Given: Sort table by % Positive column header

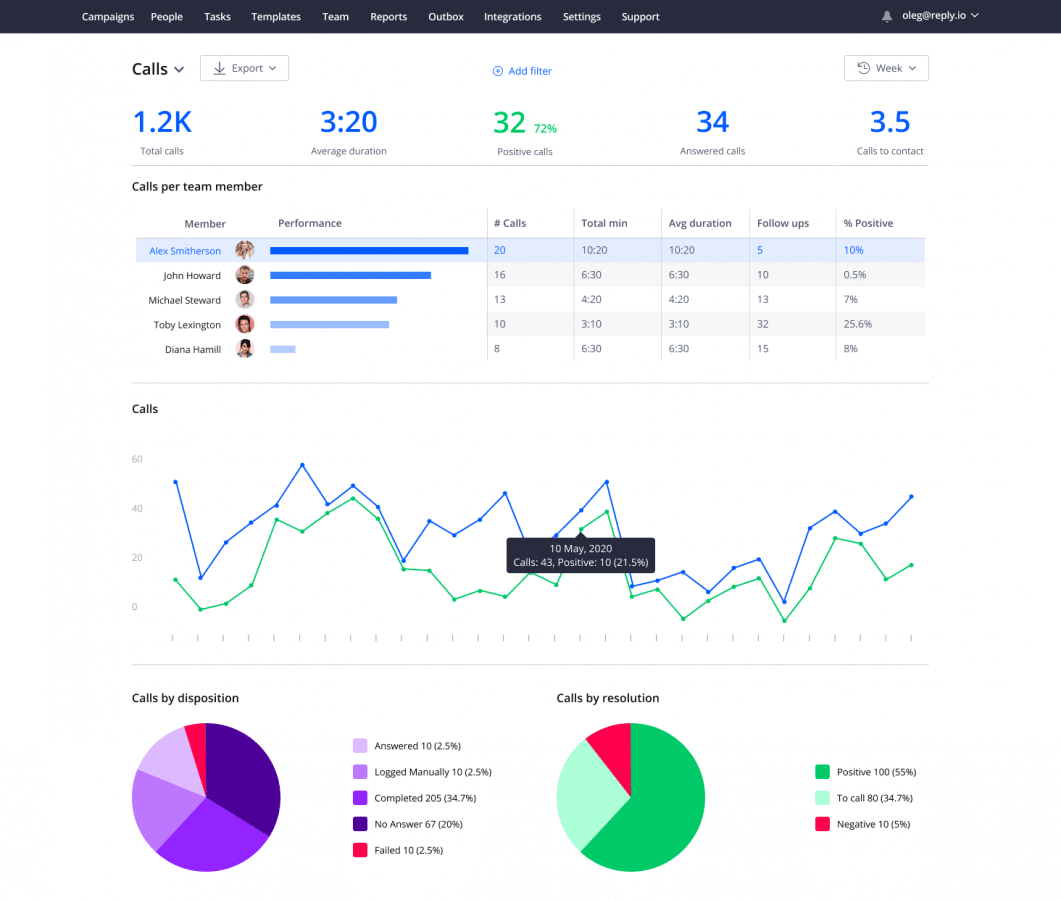Looking at the screenshot, I should 868,223.
